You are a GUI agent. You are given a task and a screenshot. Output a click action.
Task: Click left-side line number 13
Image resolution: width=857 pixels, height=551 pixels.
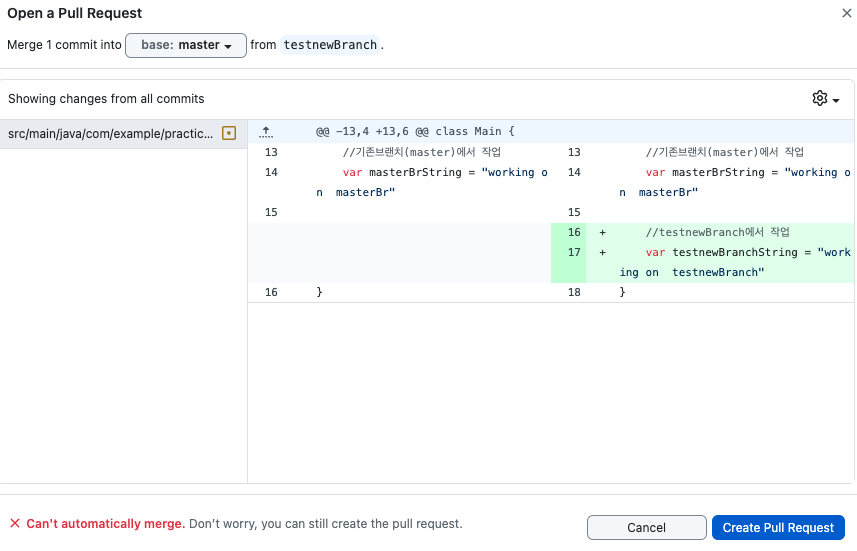(271, 152)
